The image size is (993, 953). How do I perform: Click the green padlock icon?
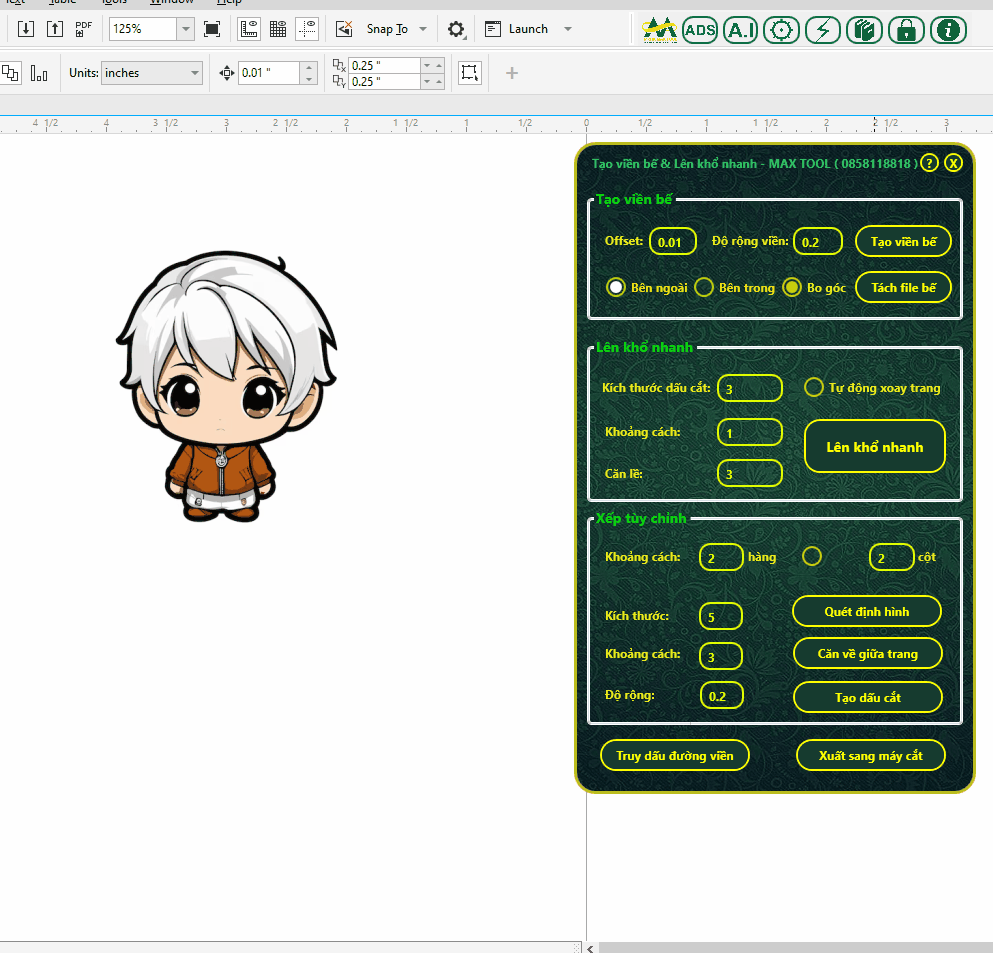pos(906,30)
